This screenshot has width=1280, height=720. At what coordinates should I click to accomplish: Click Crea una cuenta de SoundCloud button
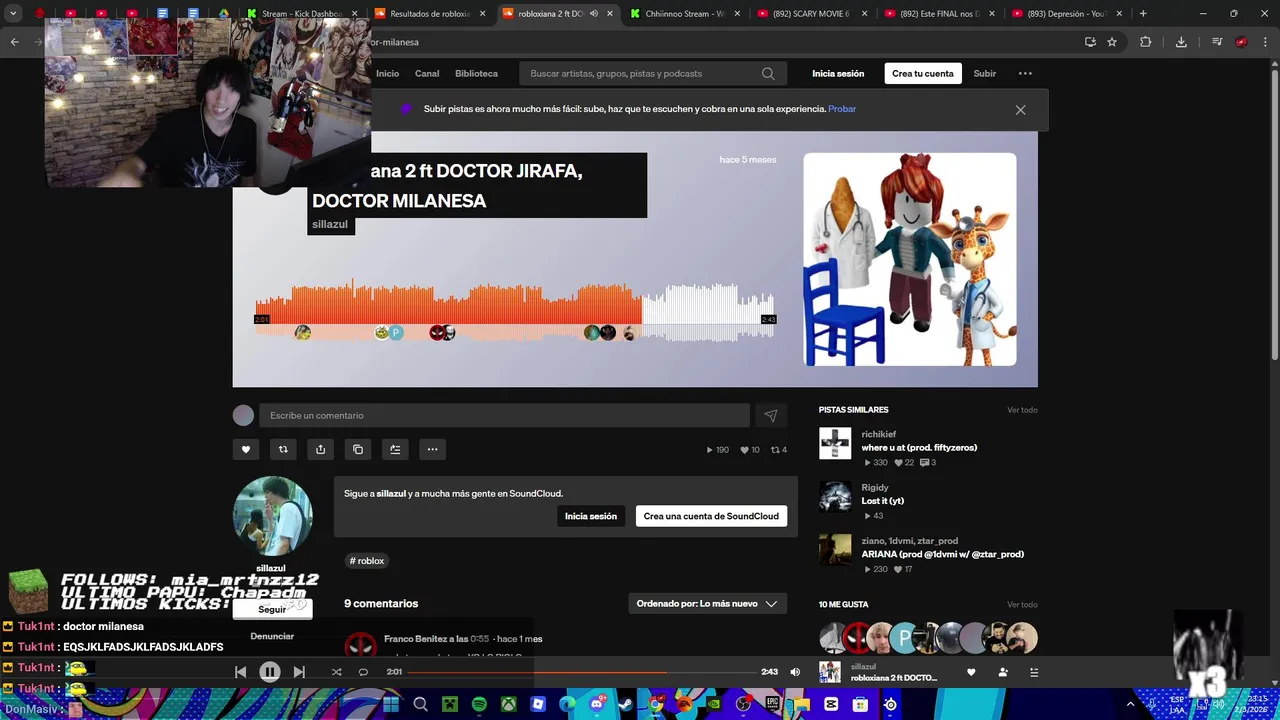tap(711, 516)
